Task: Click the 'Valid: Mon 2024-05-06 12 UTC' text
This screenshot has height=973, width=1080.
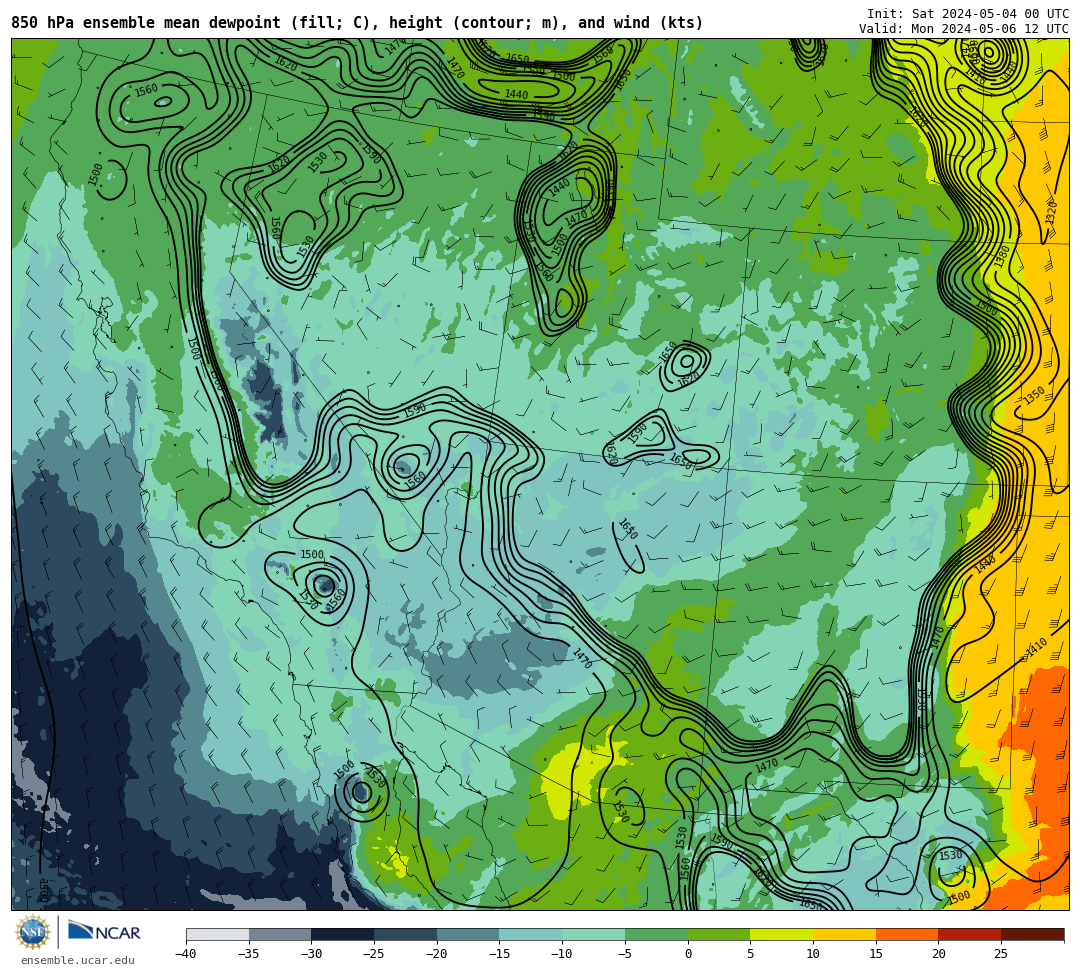Action: (964, 28)
